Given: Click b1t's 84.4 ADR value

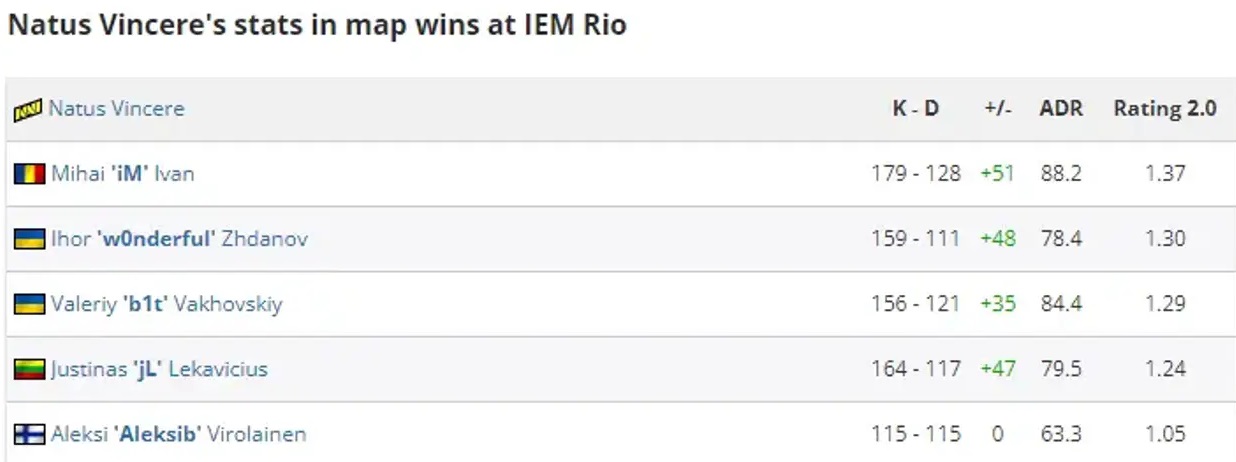Looking at the screenshot, I should tap(1061, 304).
